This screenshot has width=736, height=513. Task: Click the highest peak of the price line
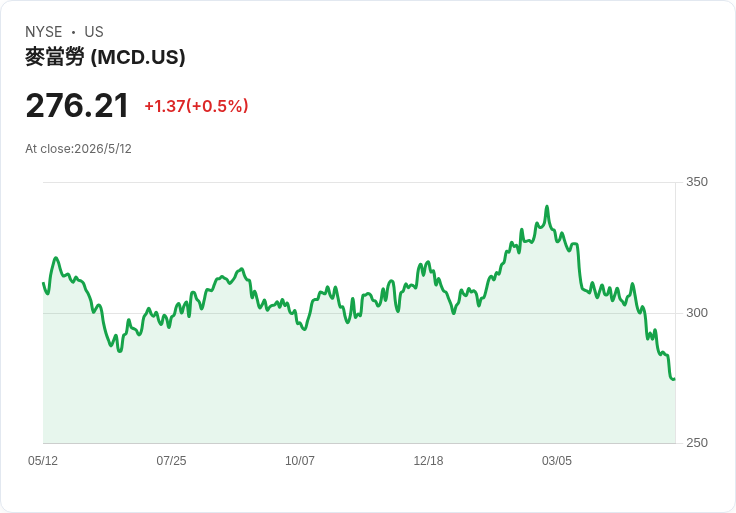click(547, 207)
